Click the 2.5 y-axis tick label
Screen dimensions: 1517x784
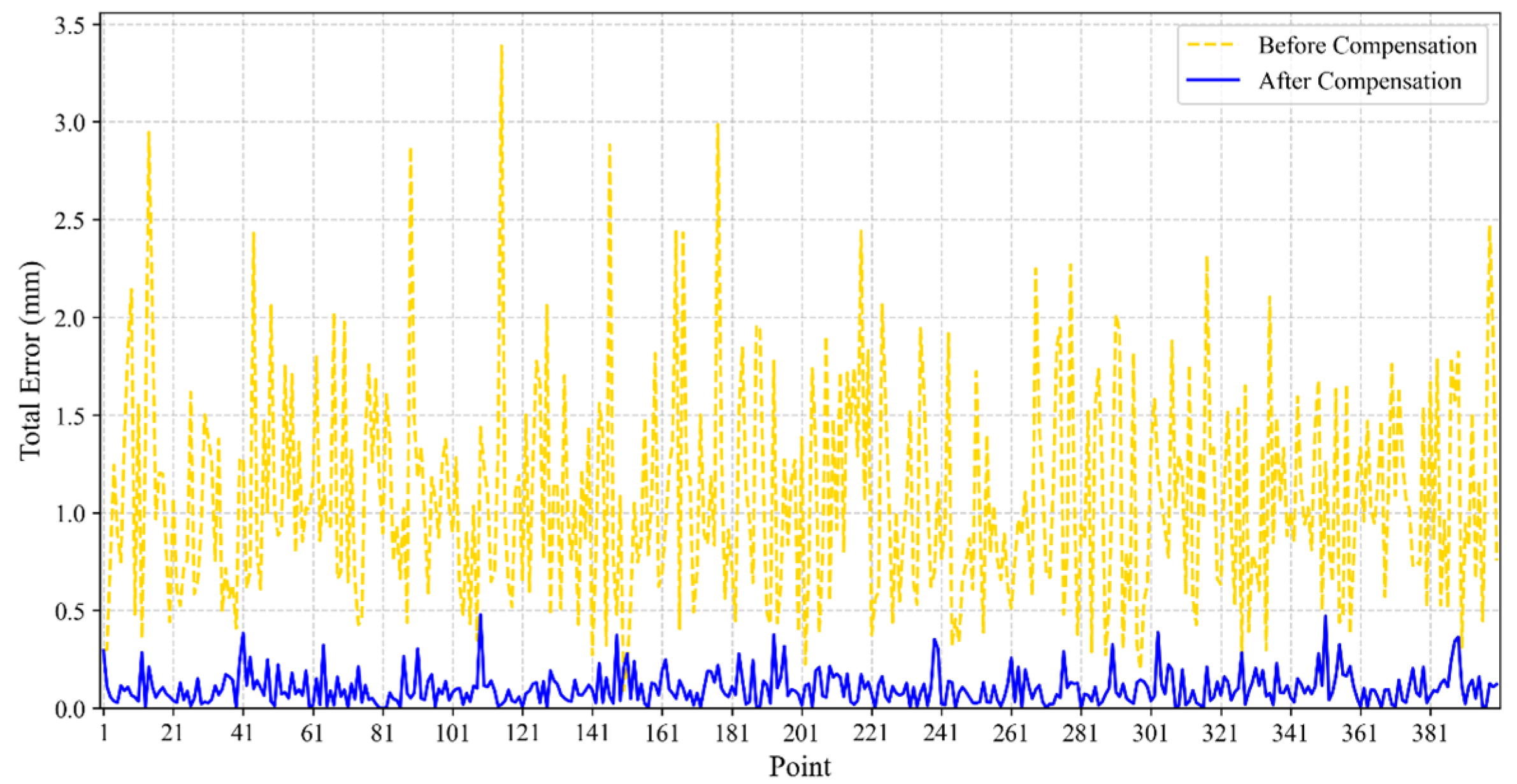[x=69, y=221]
